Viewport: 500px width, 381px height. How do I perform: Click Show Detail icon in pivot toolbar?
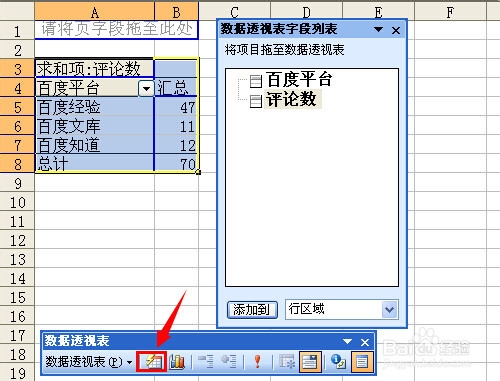(229, 361)
